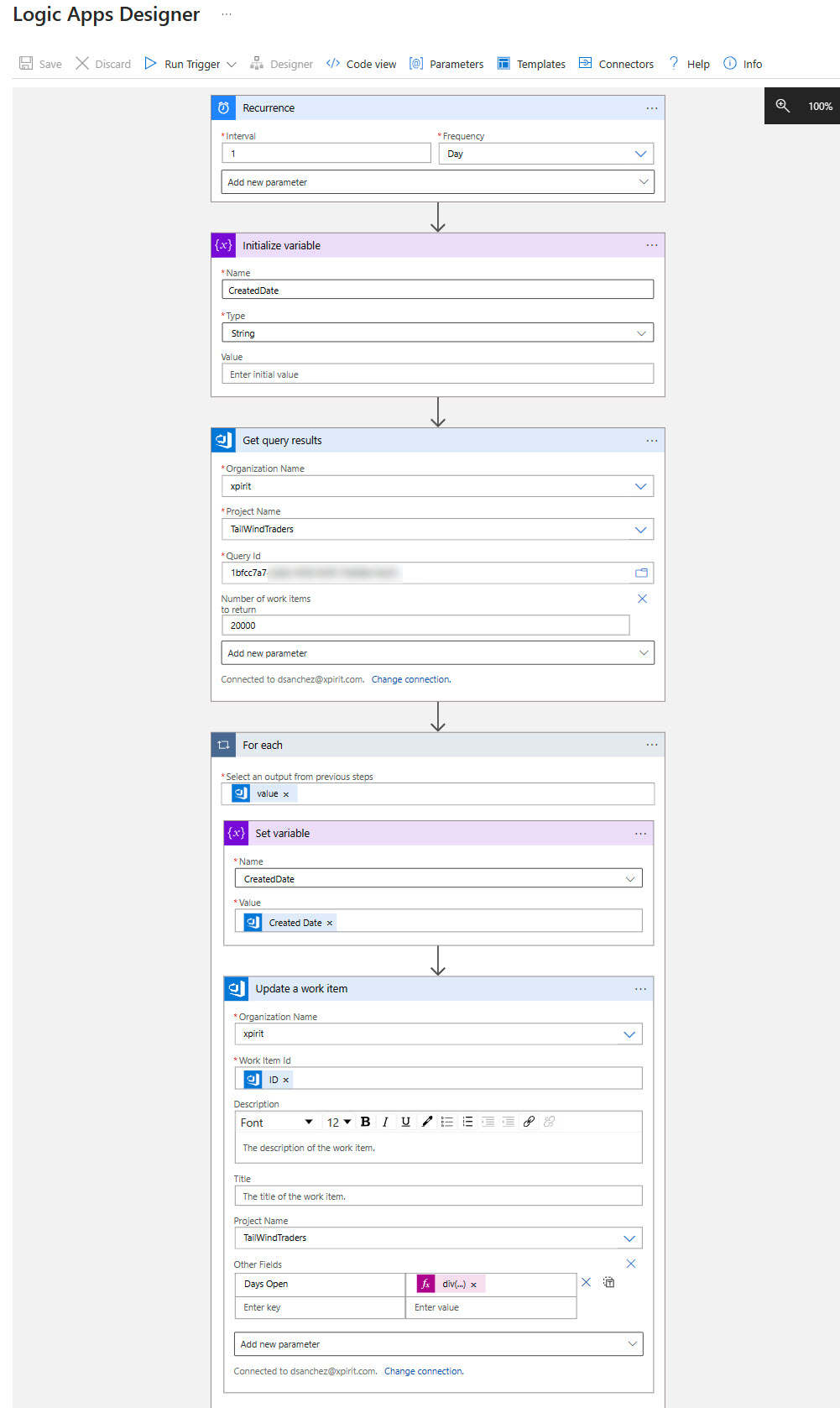The width and height of the screenshot is (840, 1408).
Task: Open the Type dropdown showing String
Action: (x=641, y=333)
